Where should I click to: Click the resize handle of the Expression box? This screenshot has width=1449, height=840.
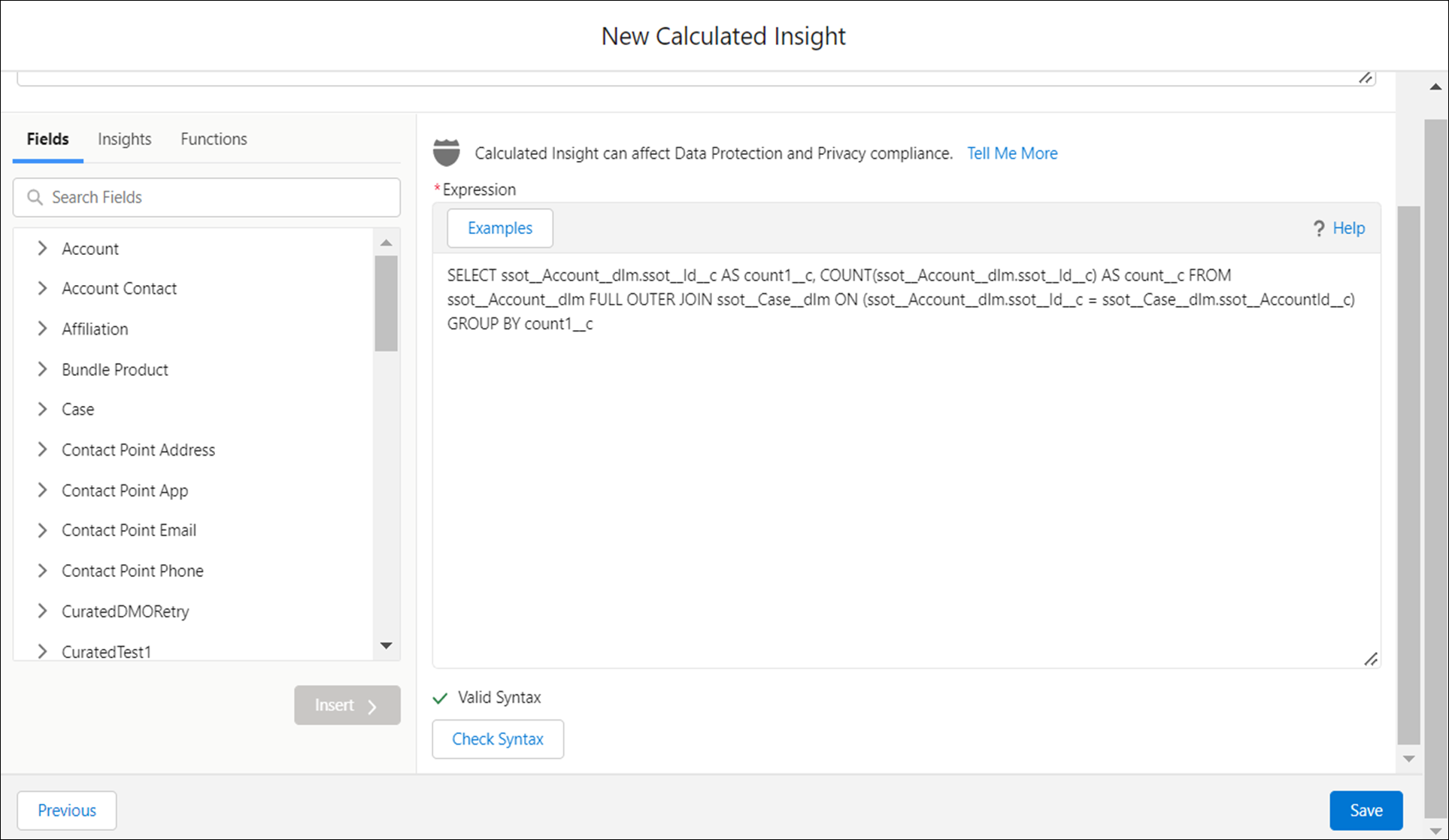tap(1372, 660)
